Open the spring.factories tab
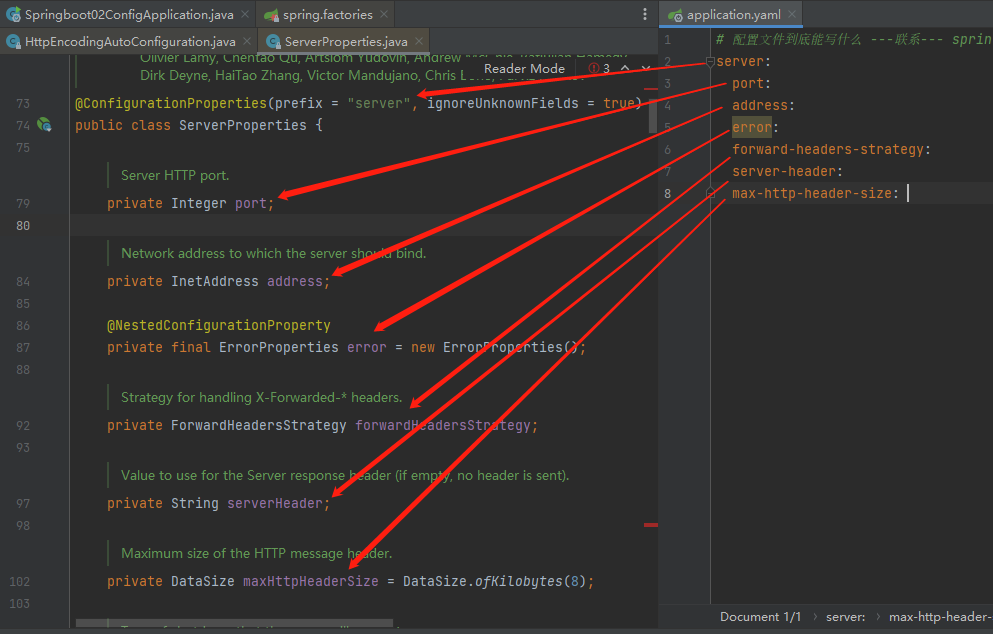This screenshot has height=634, width=993. pyautogui.click(x=327, y=14)
